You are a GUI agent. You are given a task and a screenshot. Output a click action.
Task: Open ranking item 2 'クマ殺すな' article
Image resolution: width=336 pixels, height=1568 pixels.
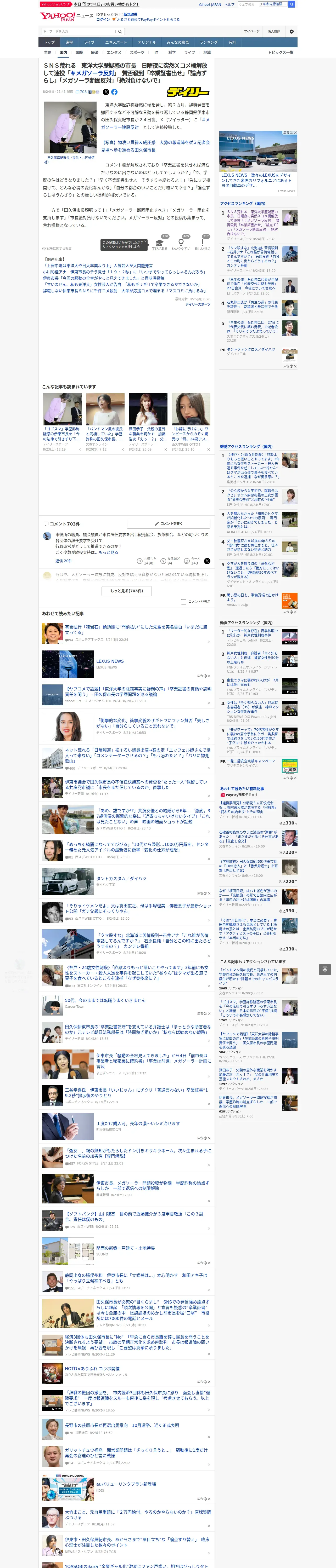point(253,257)
